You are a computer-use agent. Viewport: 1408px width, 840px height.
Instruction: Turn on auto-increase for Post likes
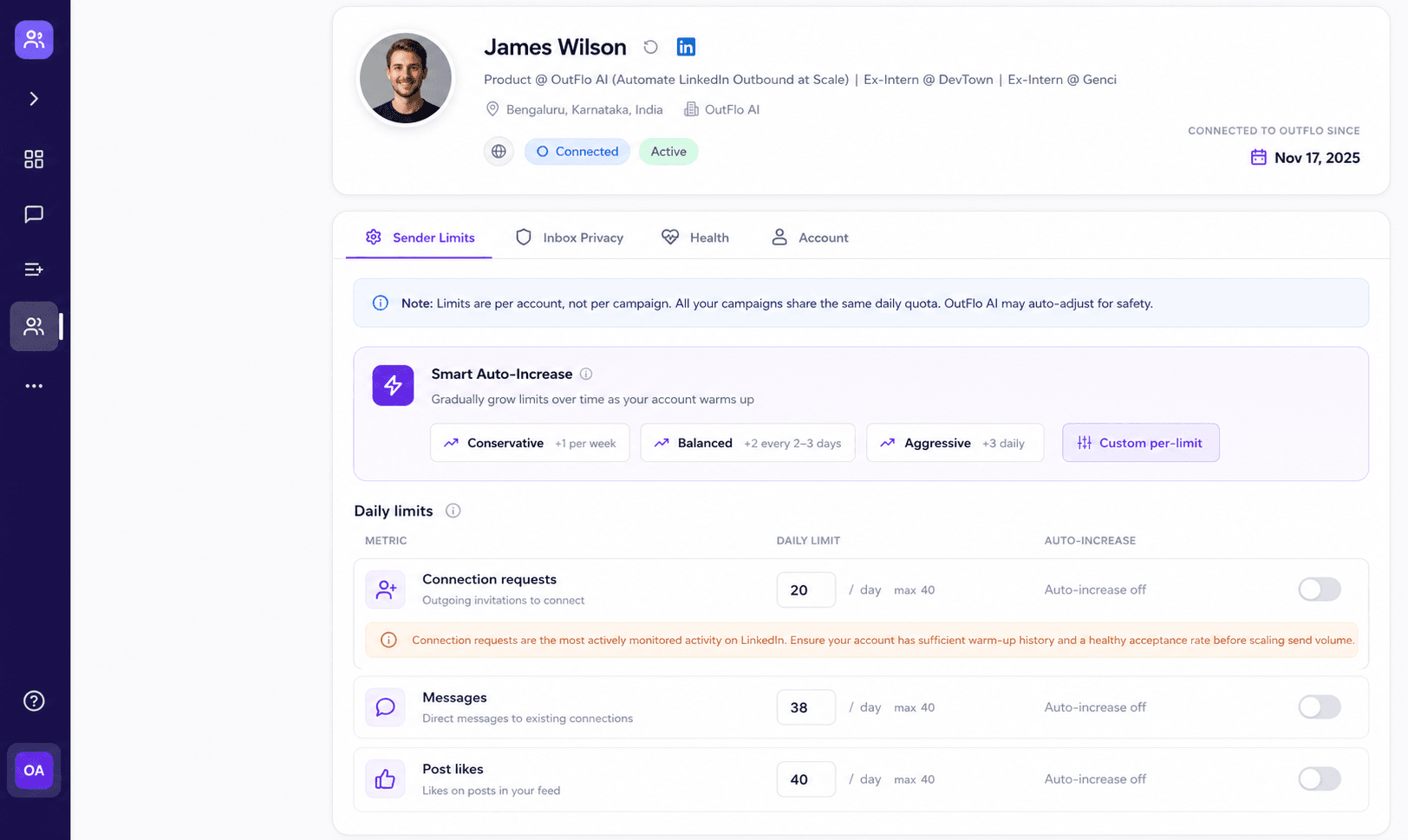1319,779
